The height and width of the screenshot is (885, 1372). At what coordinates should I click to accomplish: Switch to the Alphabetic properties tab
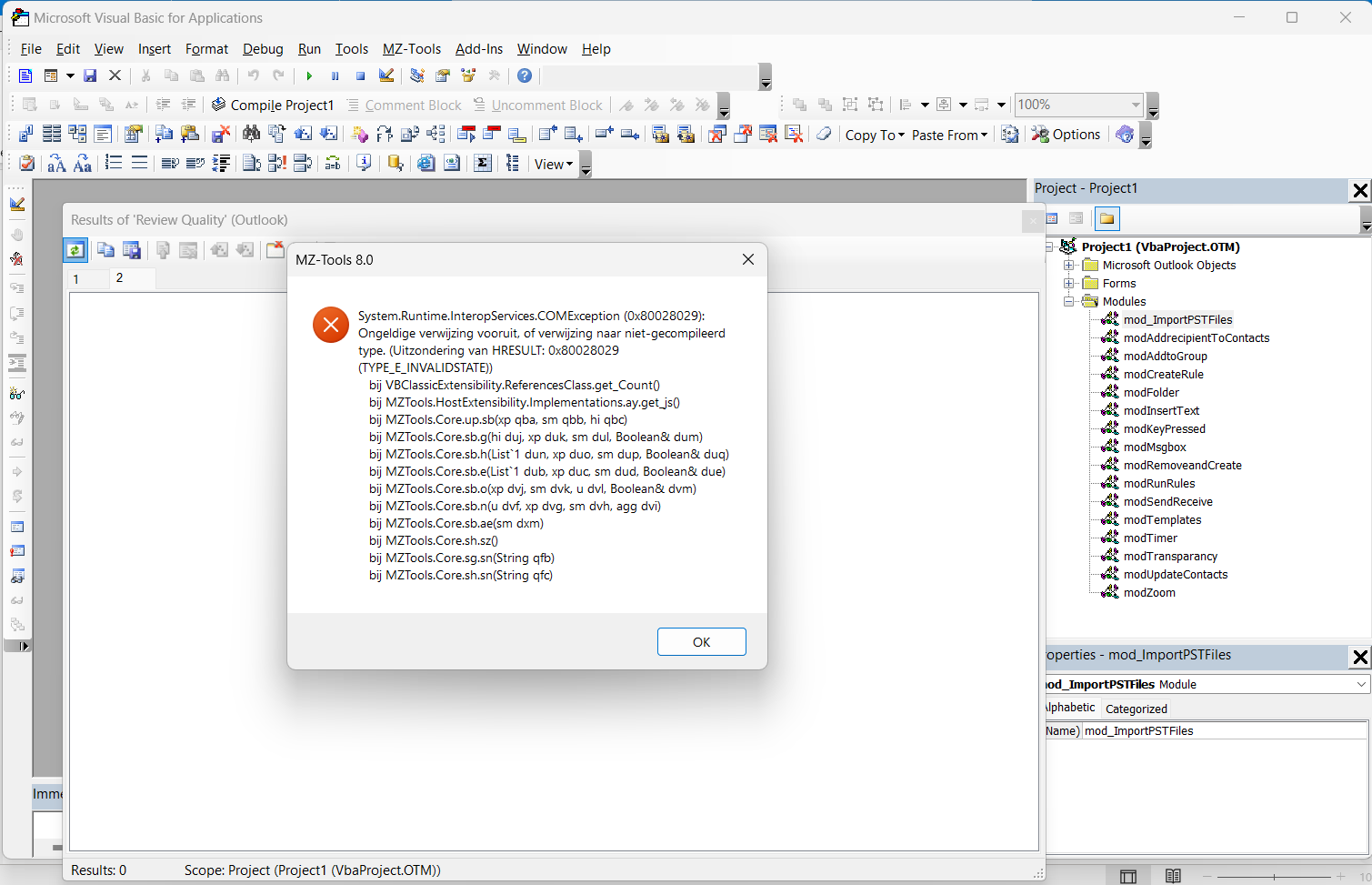[x=1070, y=708]
